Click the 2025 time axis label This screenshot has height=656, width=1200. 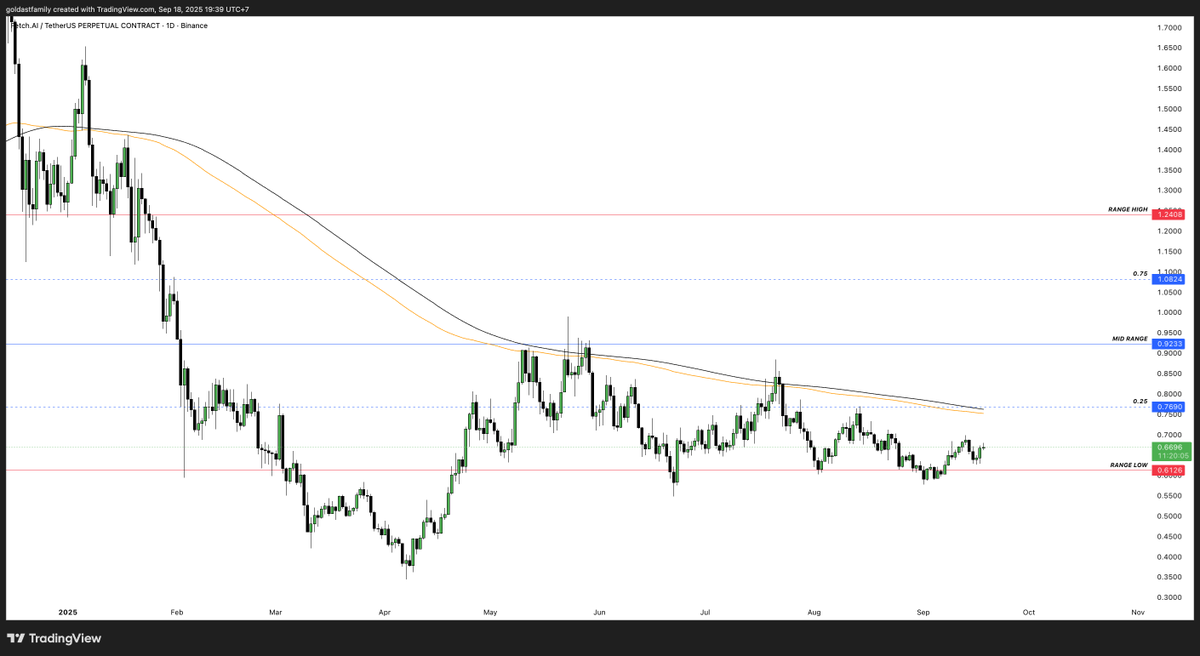[x=68, y=611]
